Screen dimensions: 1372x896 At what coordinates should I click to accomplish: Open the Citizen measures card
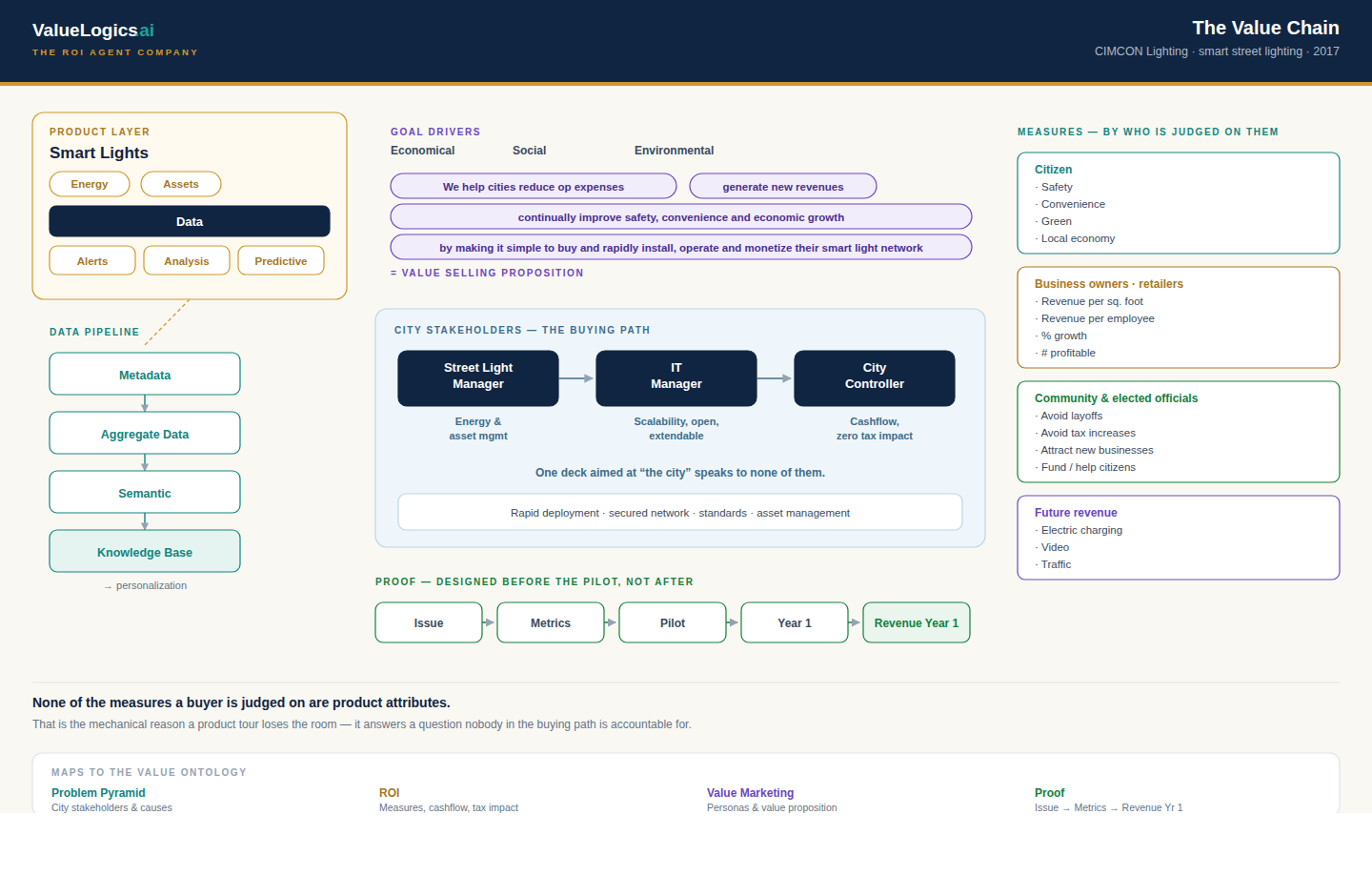tap(1179, 203)
